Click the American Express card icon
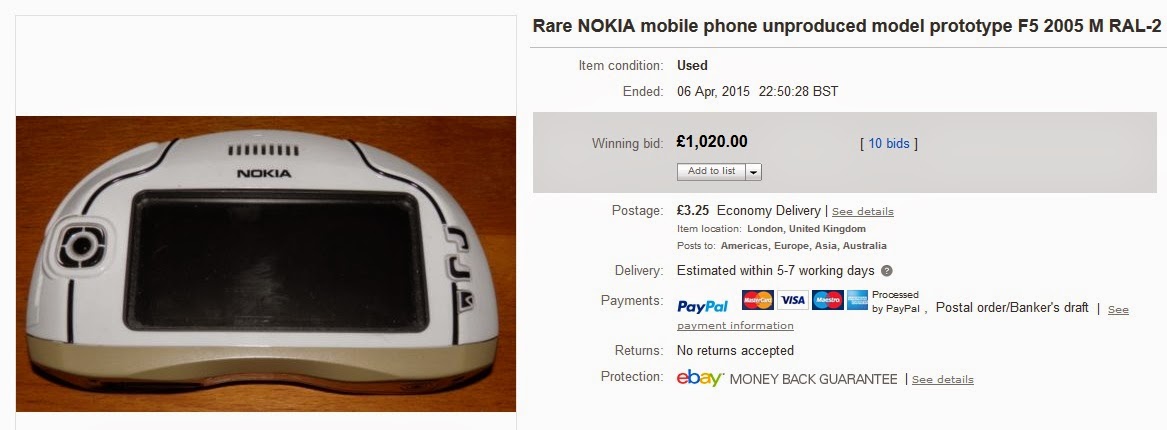The image size is (1167, 430). [x=857, y=300]
